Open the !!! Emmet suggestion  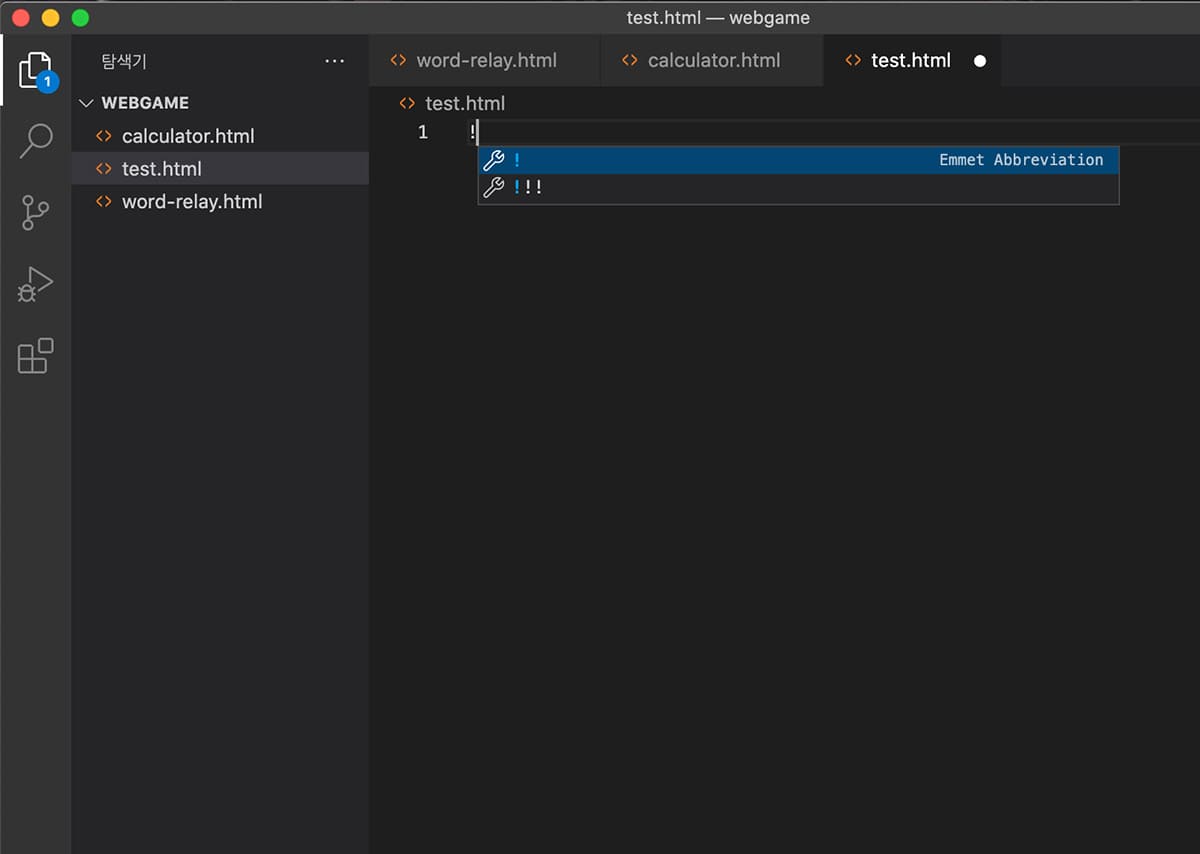point(530,186)
